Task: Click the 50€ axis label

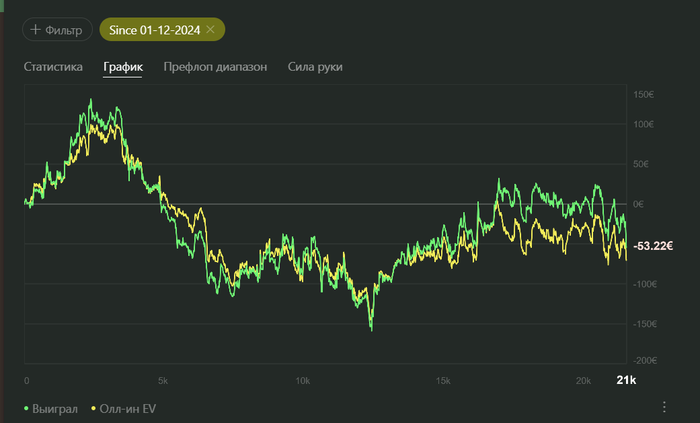Action: tap(641, 164)
